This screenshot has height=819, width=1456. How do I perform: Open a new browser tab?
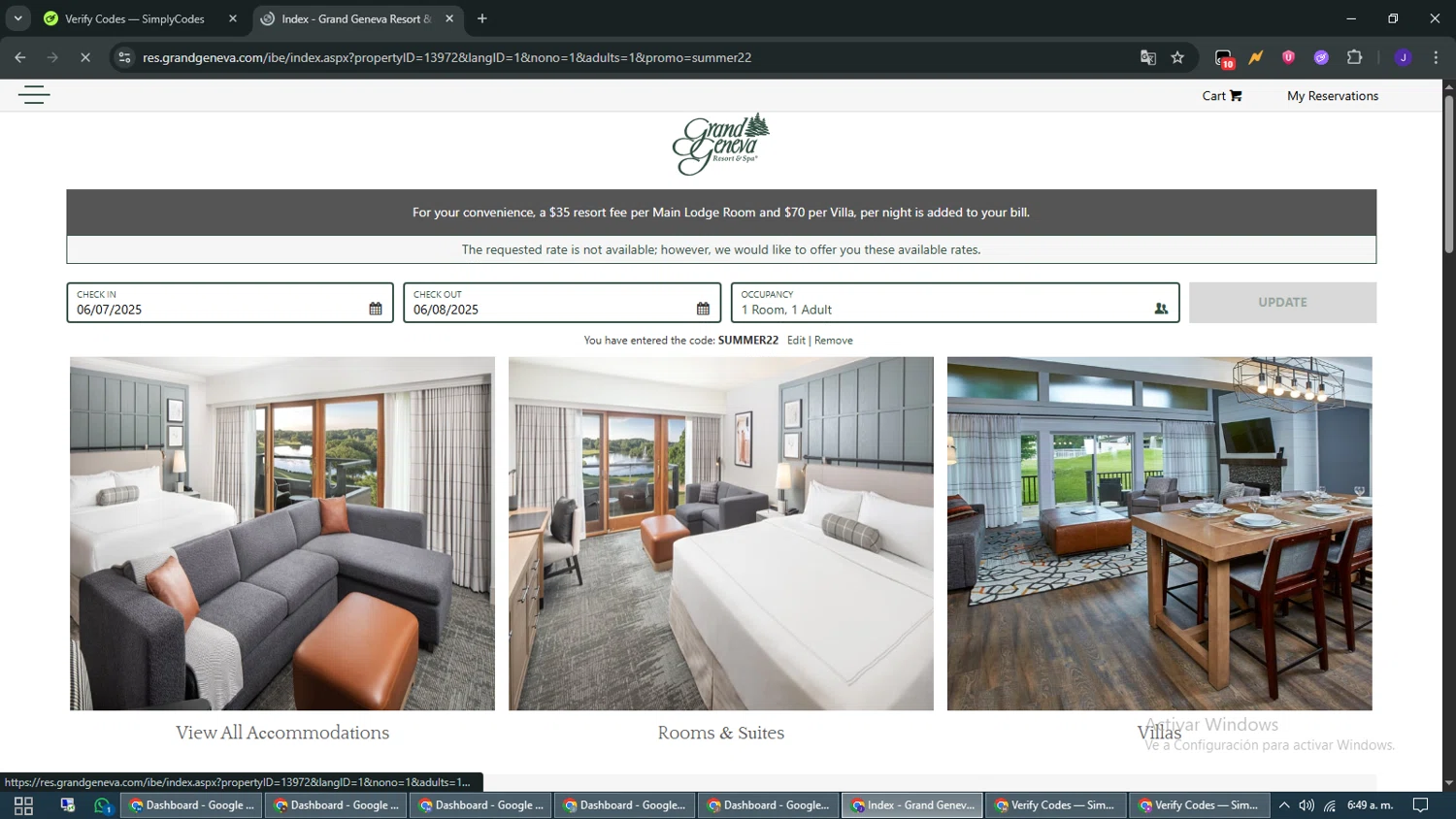(x=482, y=18)
